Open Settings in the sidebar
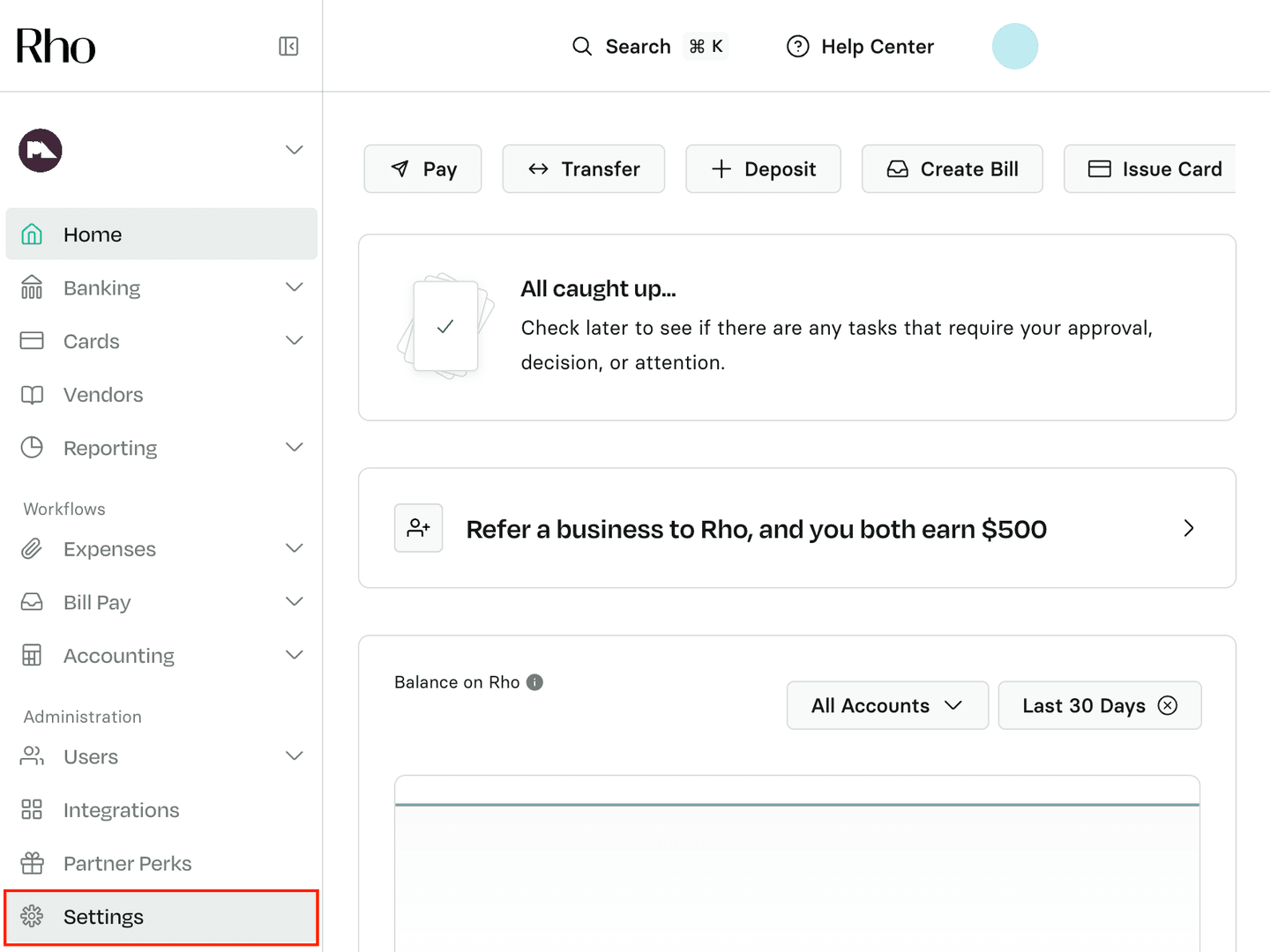 [103, 917]
